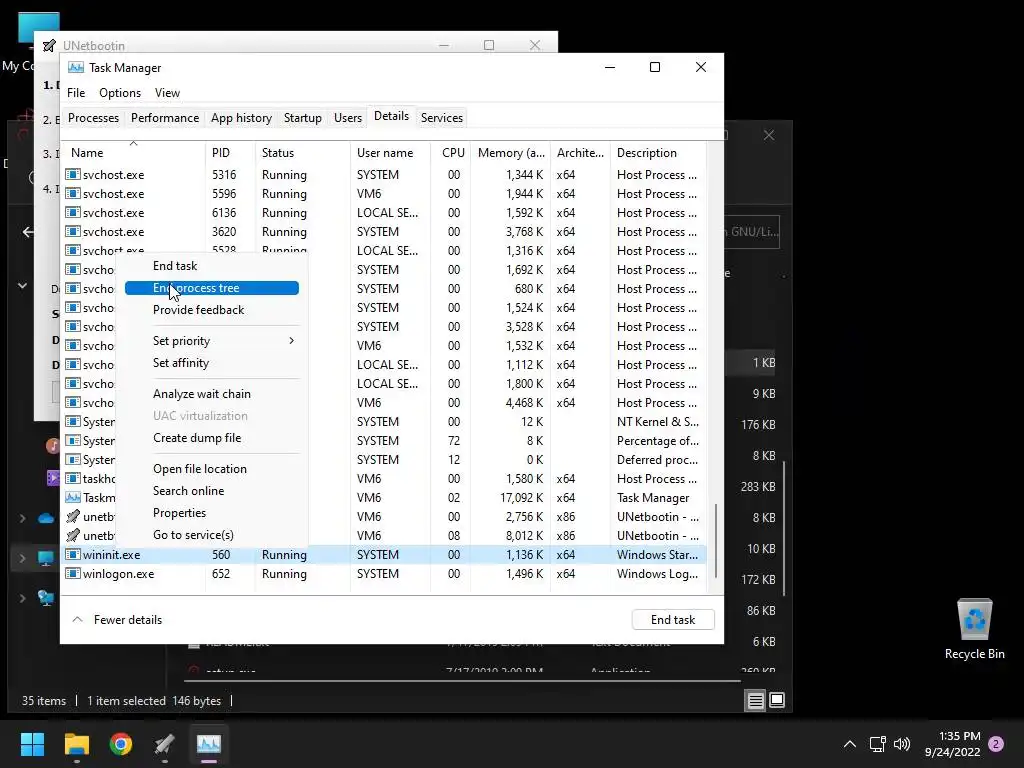Sort by the User name column header

point(391,152)
